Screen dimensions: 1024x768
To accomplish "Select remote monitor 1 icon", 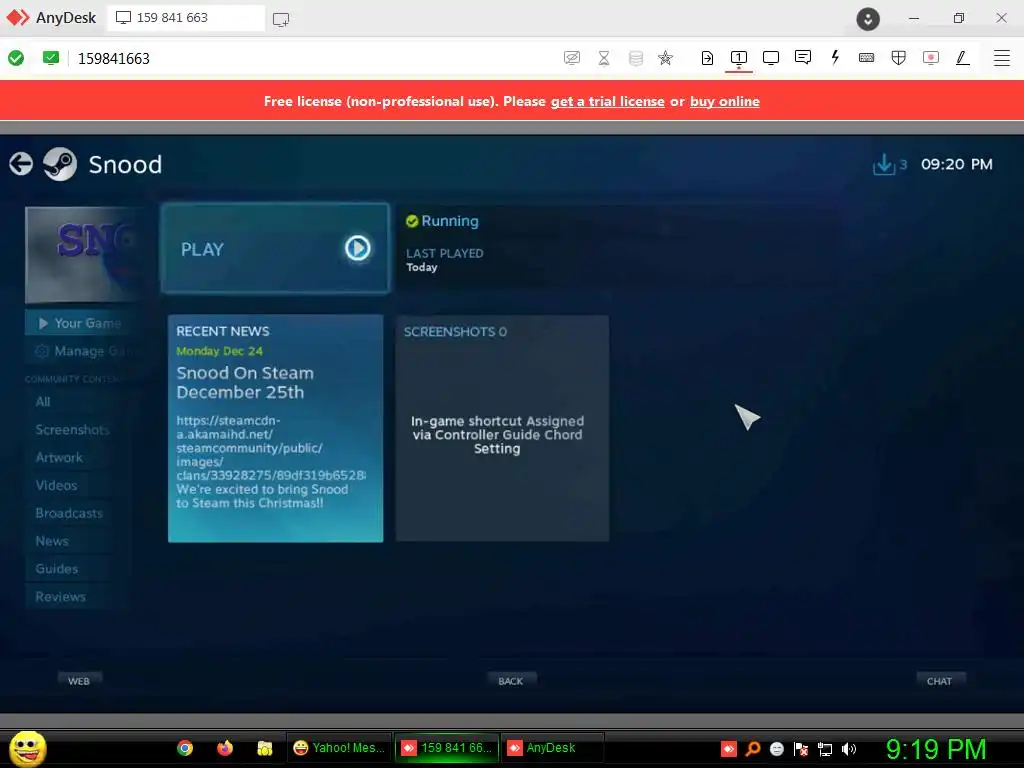I will [739, 58].
